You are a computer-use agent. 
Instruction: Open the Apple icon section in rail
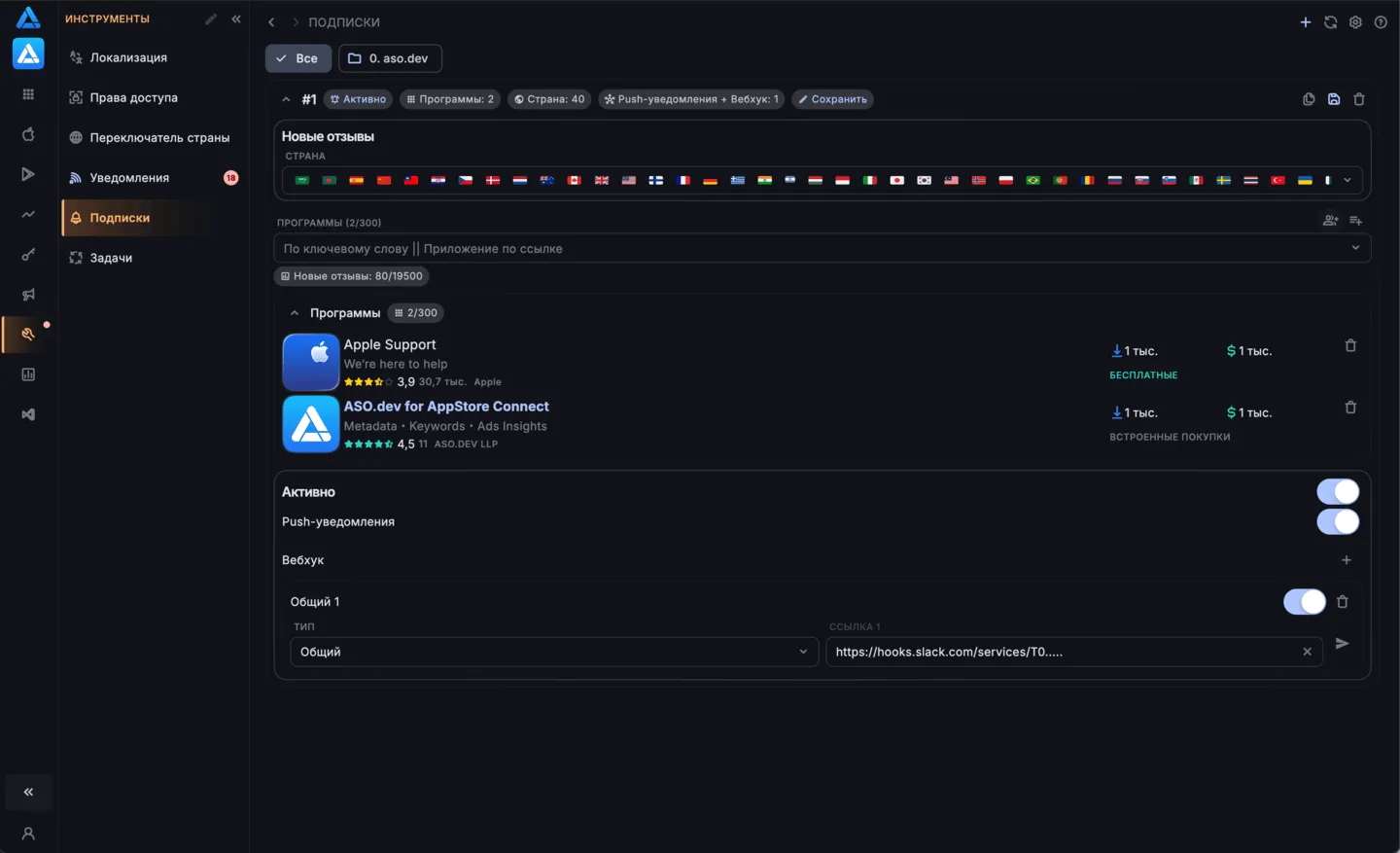(28, 134)
